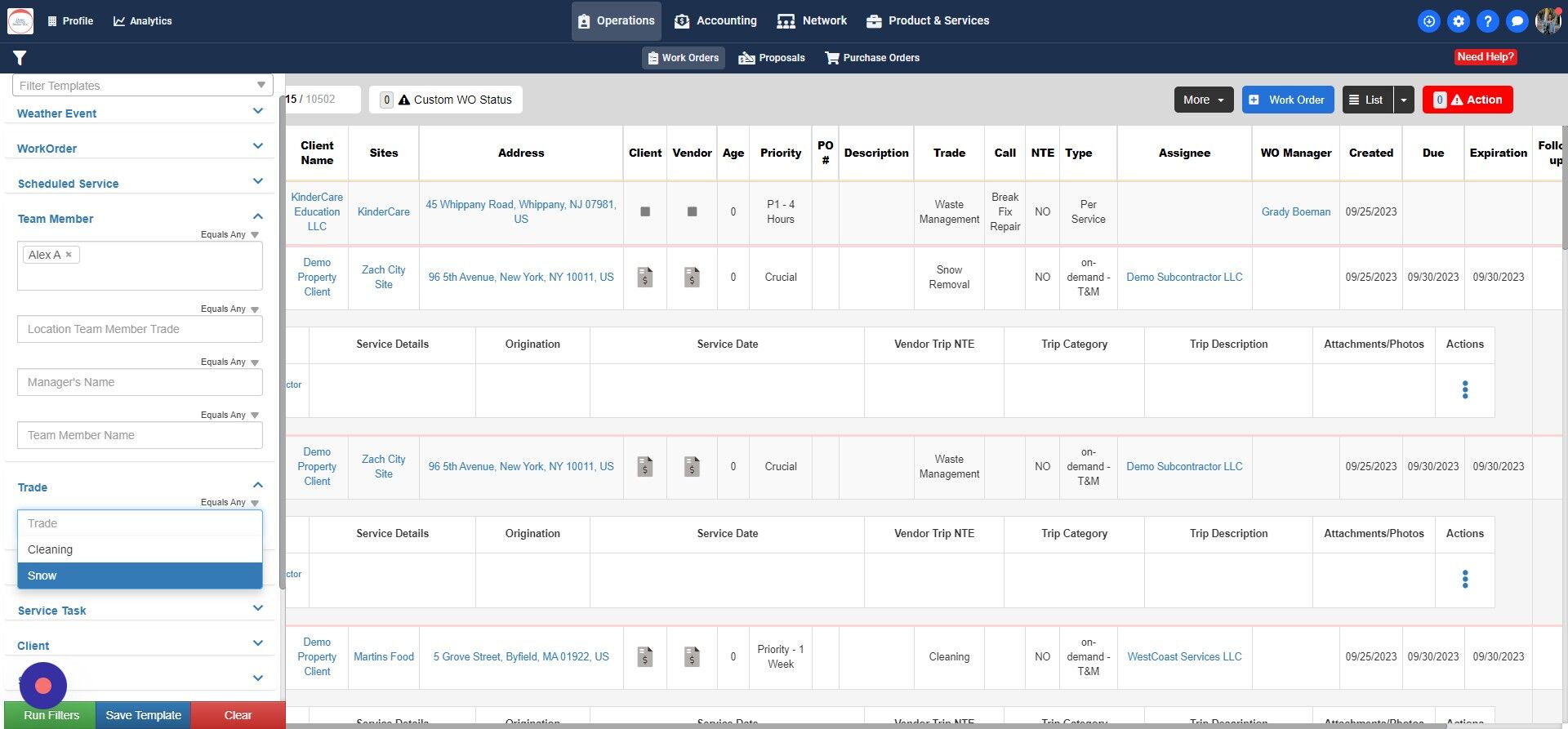1568x729 pixels.
Task: Click the Save Template button
Action: pyautogui.click(x=143, y=715)
